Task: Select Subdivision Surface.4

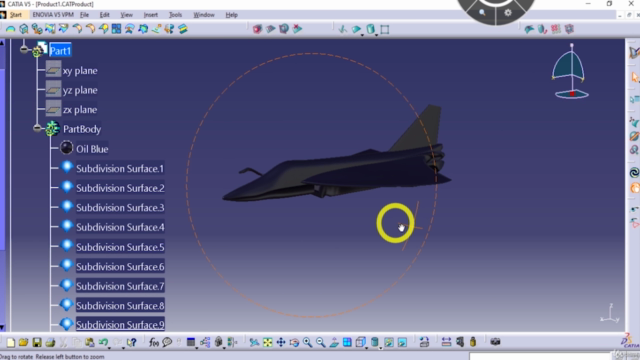Action: point(120,227)
